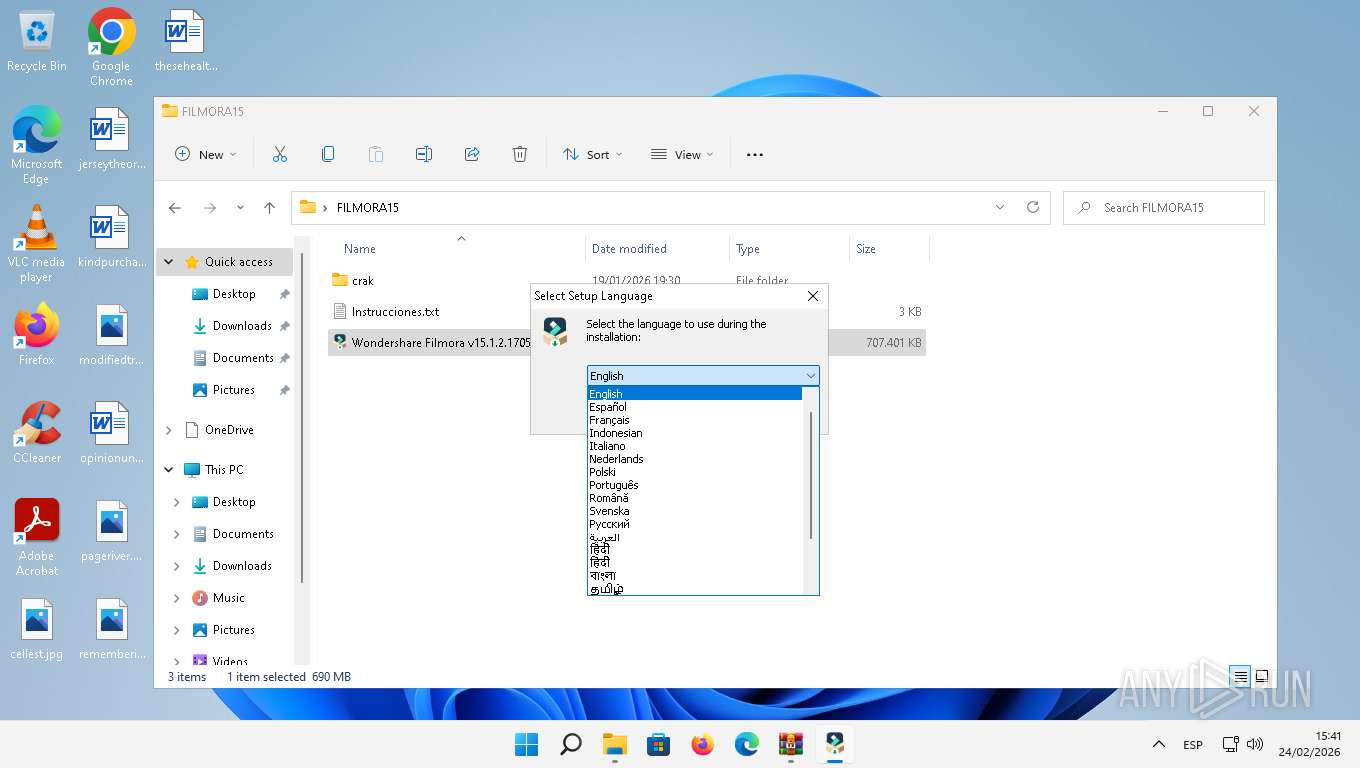Open the Windows Start menu
1360x768 pixels.
[x=527, y=744]
